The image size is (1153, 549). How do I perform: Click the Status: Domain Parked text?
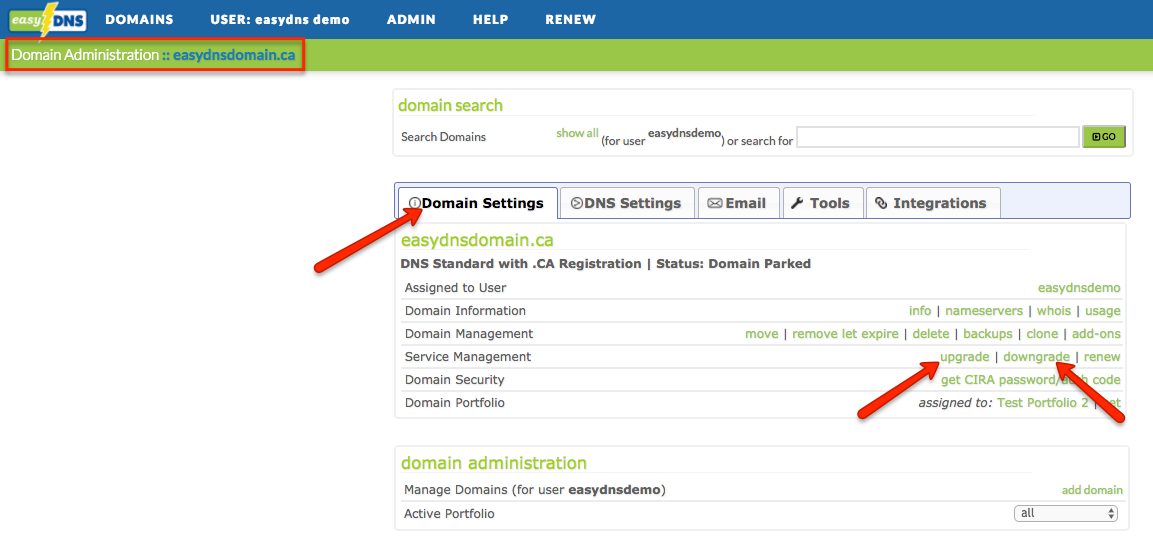click(733, 263)
